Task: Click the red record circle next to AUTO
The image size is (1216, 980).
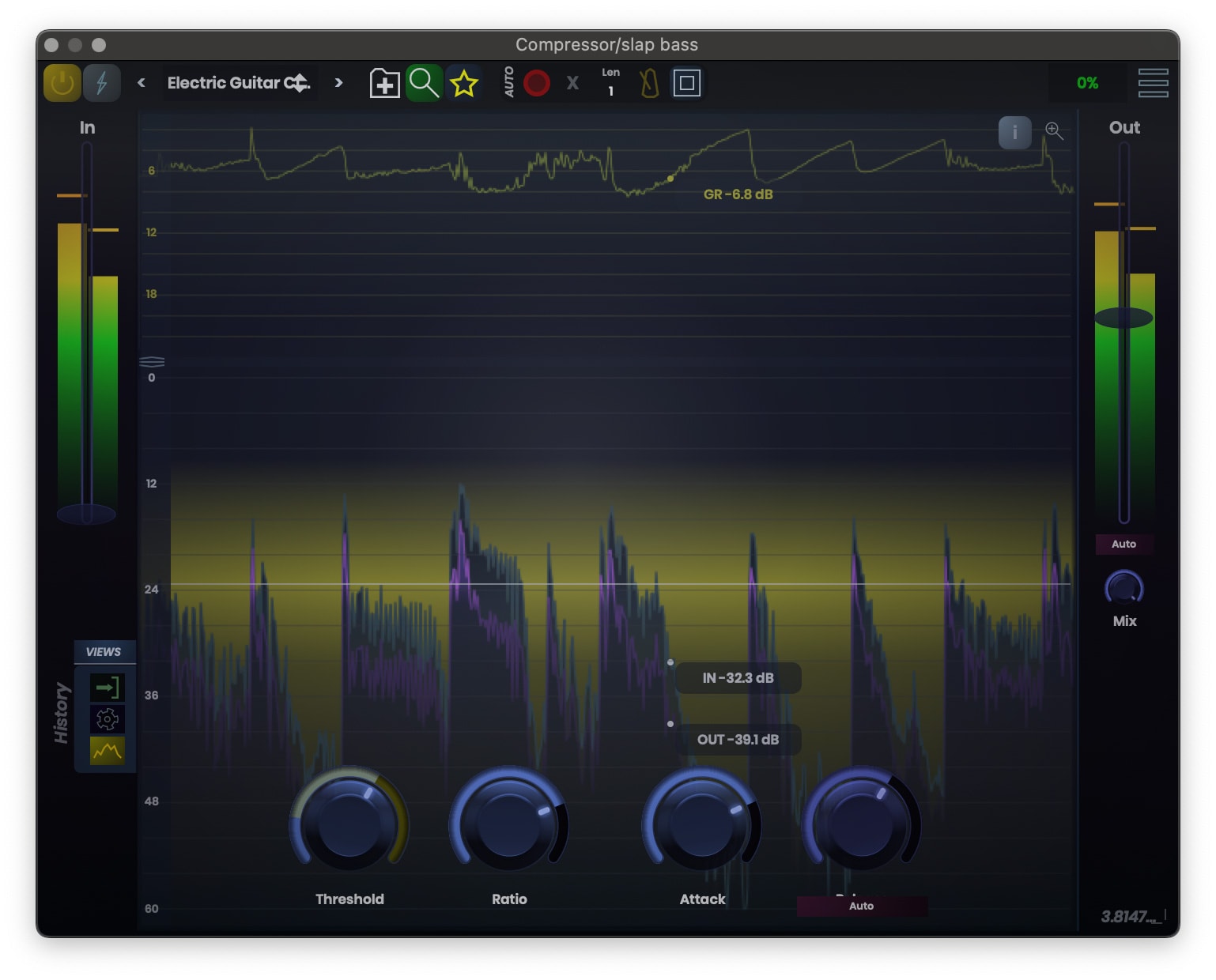Action: (536, 82)
